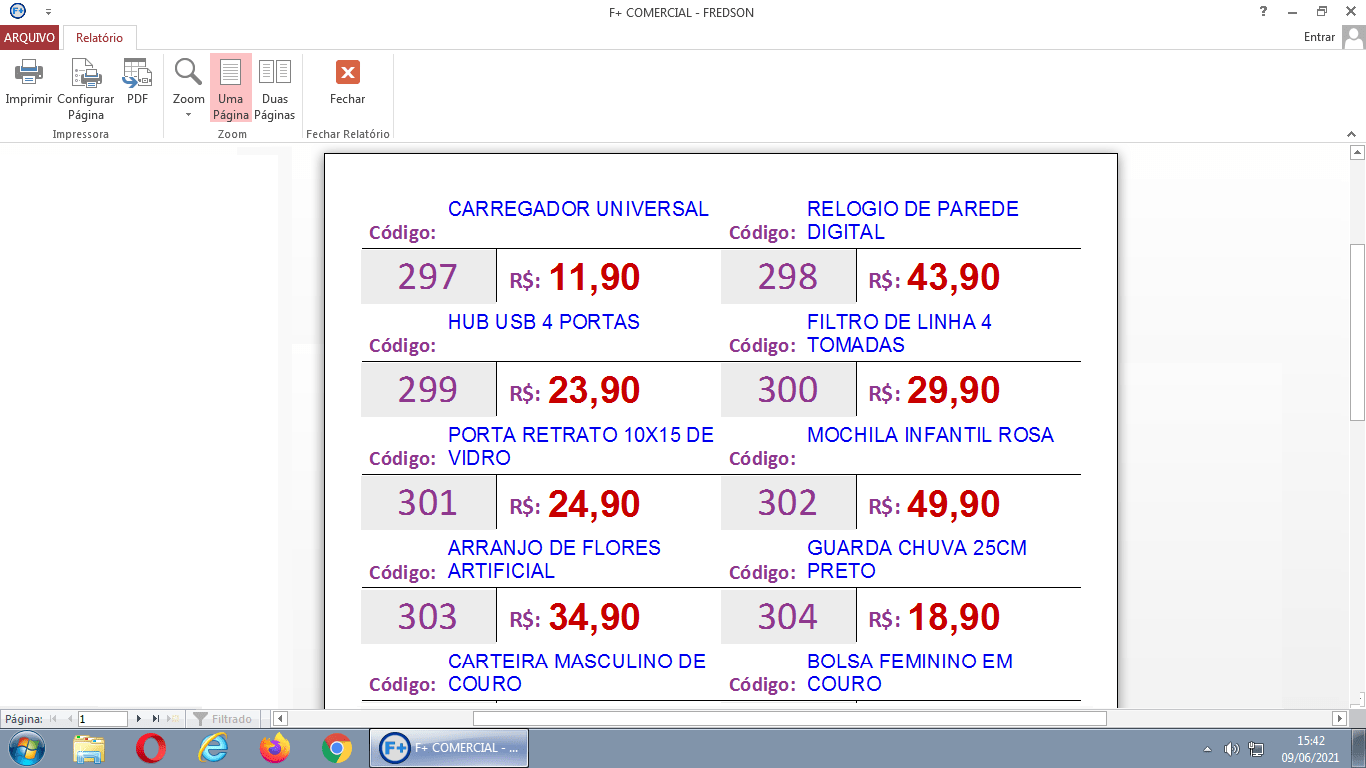
Task: Switch to Duas Páginas view
Action: [274, 88]
